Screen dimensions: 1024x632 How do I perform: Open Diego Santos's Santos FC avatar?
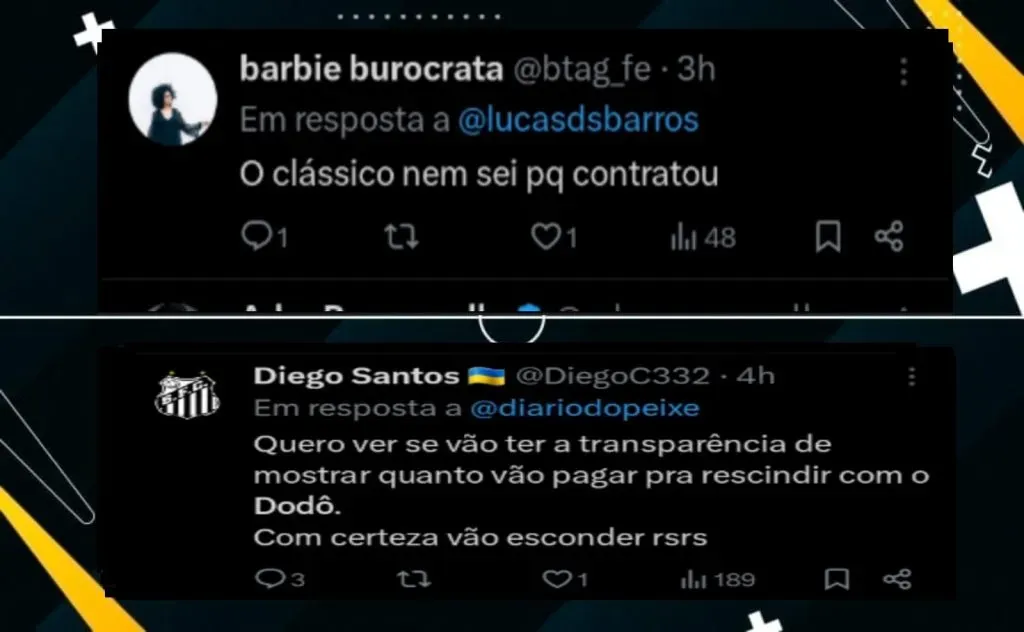pyautogui.click(x=187, y=395)
